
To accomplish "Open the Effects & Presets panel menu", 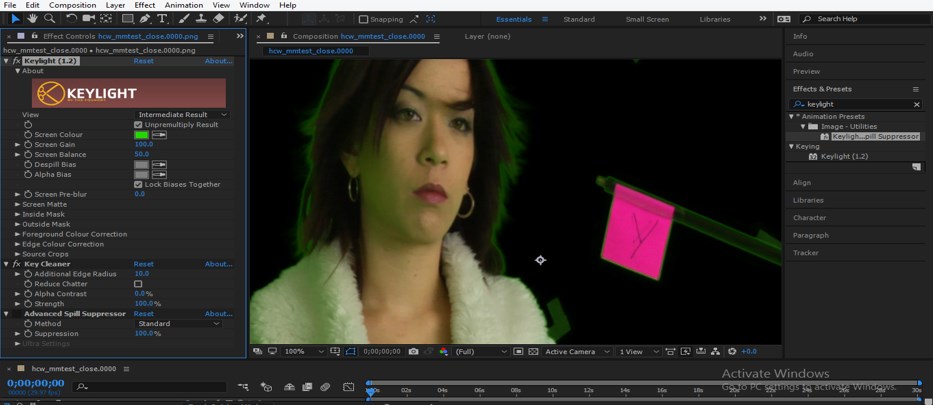I will [916, 89].
